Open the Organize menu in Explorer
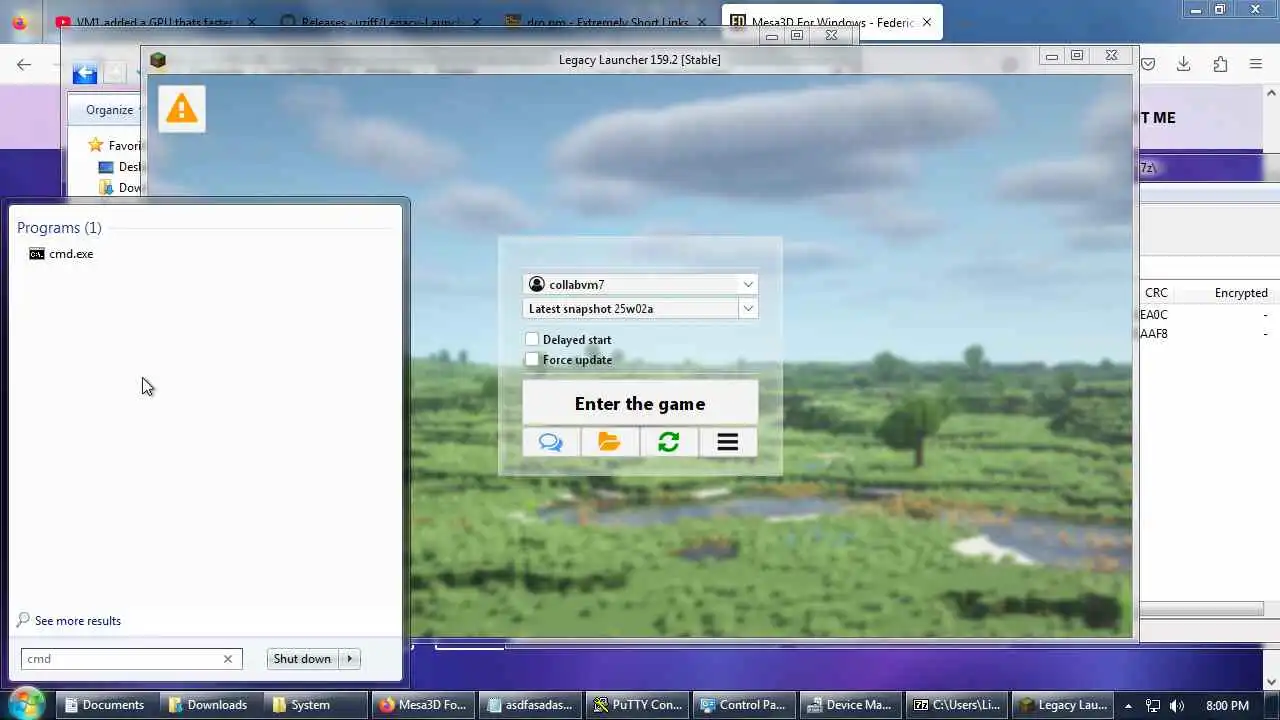The height and width of the screenshot is (720, 1280). point(109,110)
